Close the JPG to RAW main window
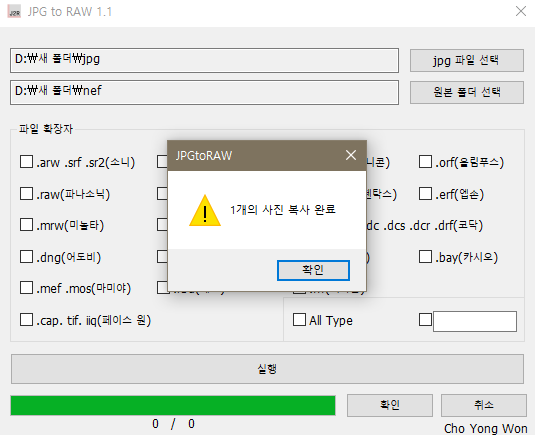Viewport: 535px width, 435px height. click(x=521, y=11)
